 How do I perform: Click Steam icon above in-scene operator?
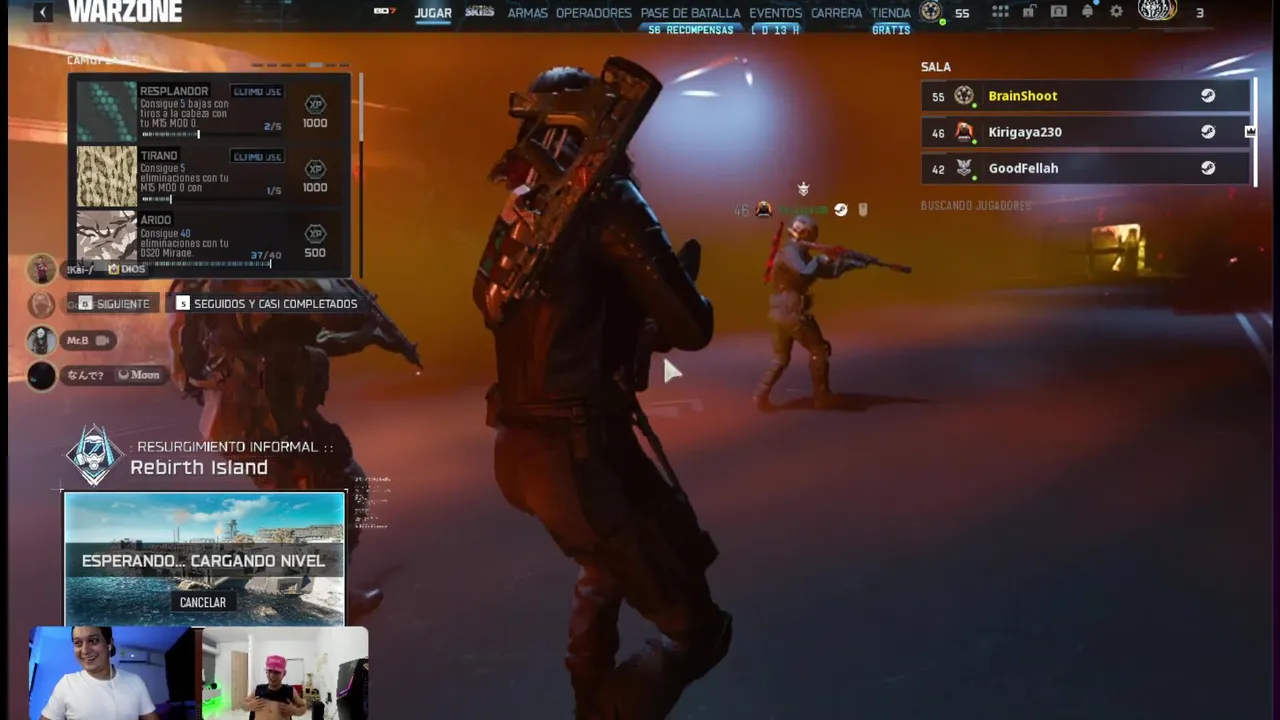point(841,209)
